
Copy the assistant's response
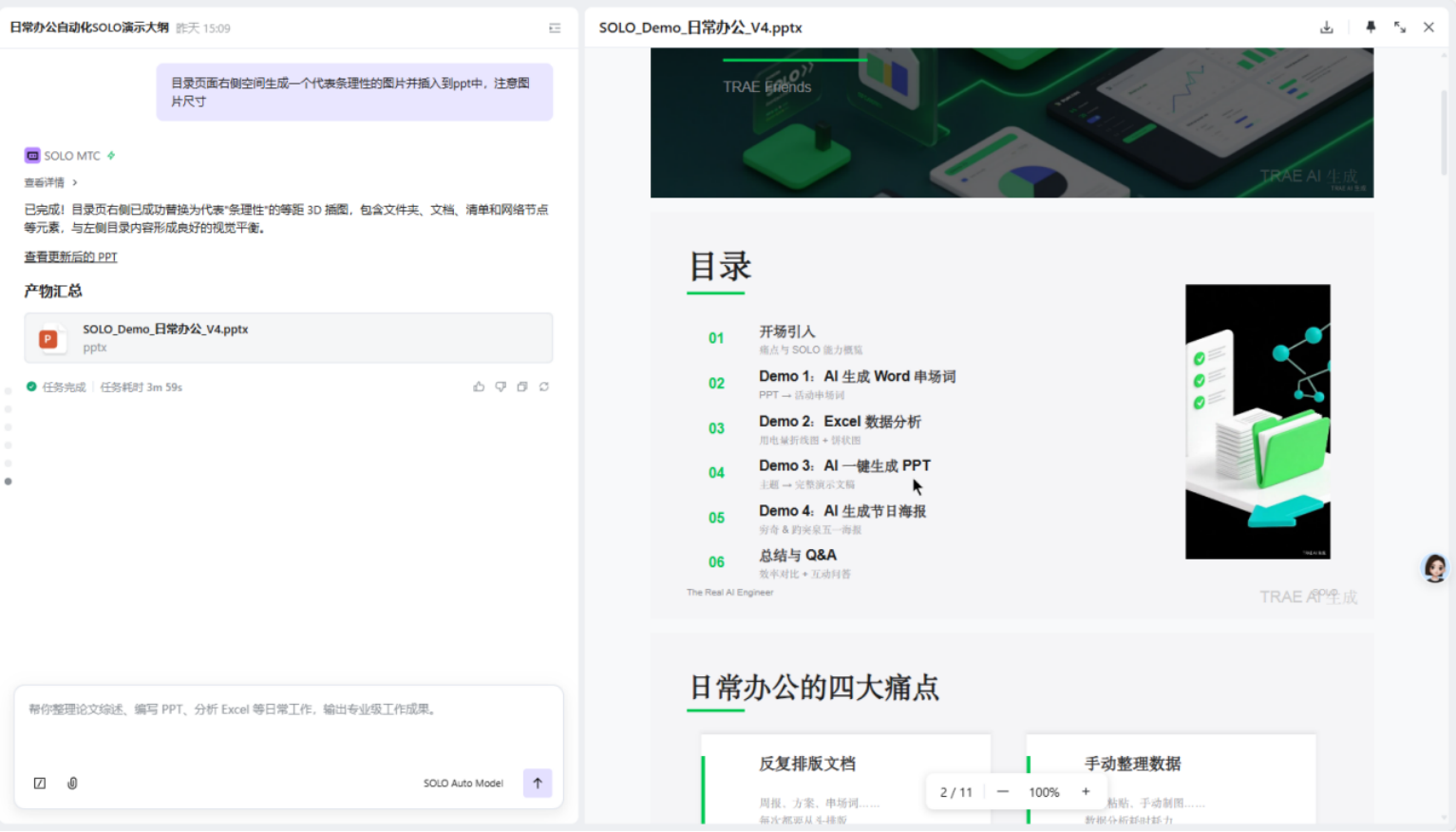pyautogui.click(x=522, y=387)
